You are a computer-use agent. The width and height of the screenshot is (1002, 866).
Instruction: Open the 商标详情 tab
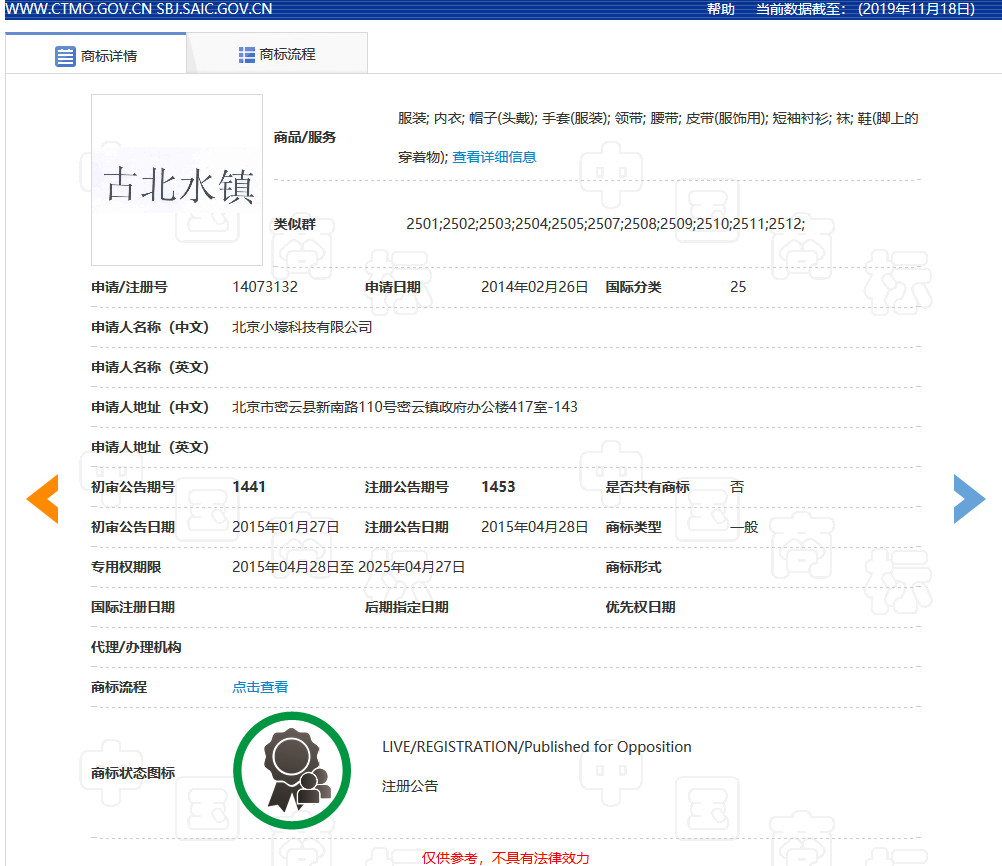(x=96, y=55)
